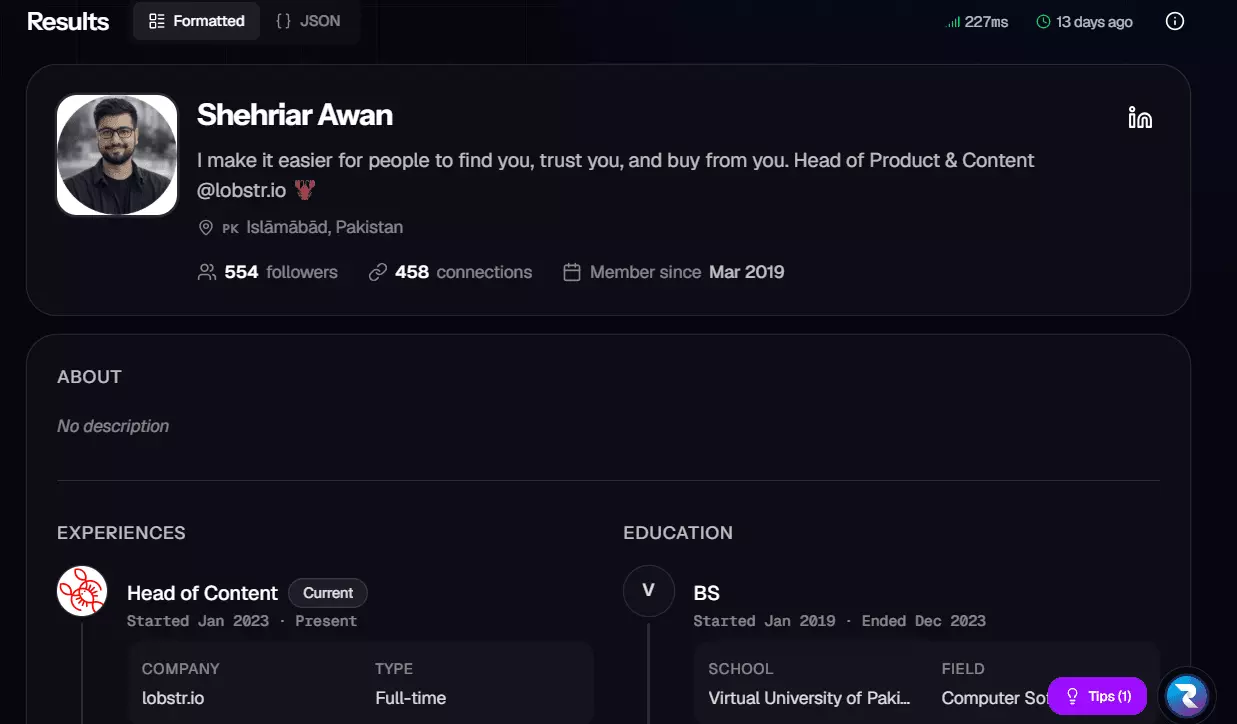Open the Tips (1) button

1097,696
